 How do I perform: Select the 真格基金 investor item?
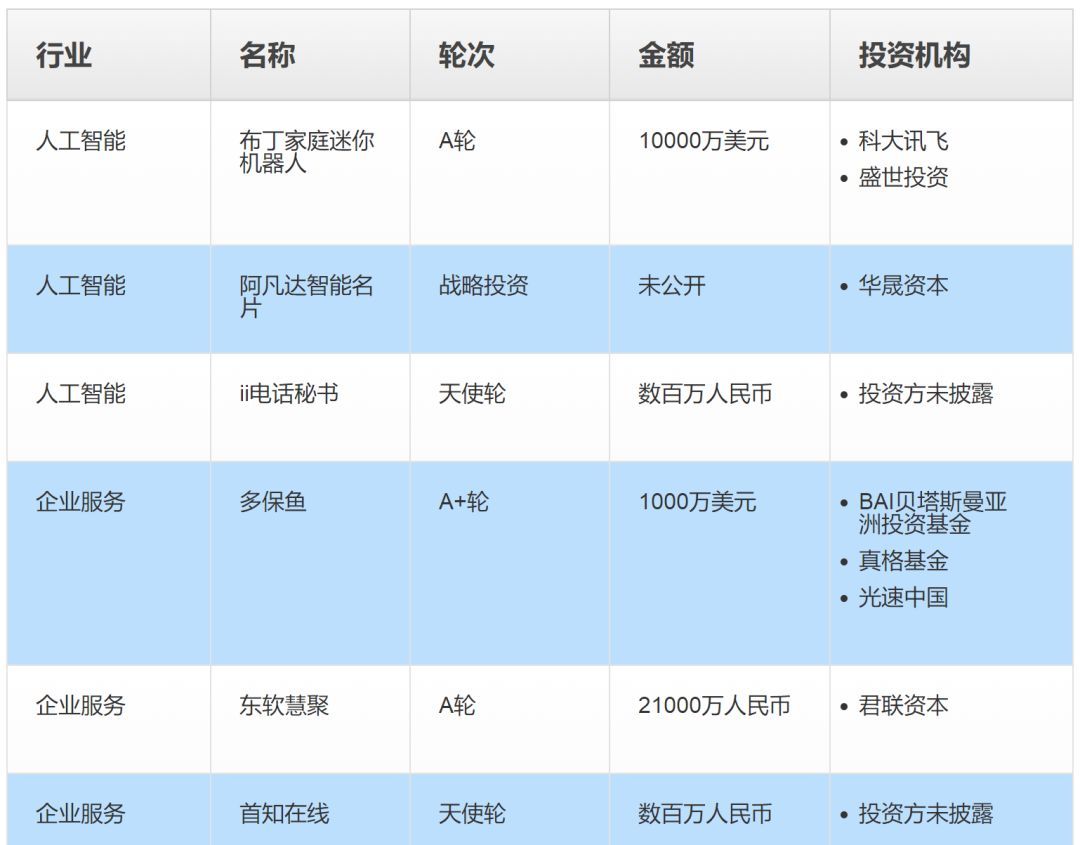(x=903, y=561)
